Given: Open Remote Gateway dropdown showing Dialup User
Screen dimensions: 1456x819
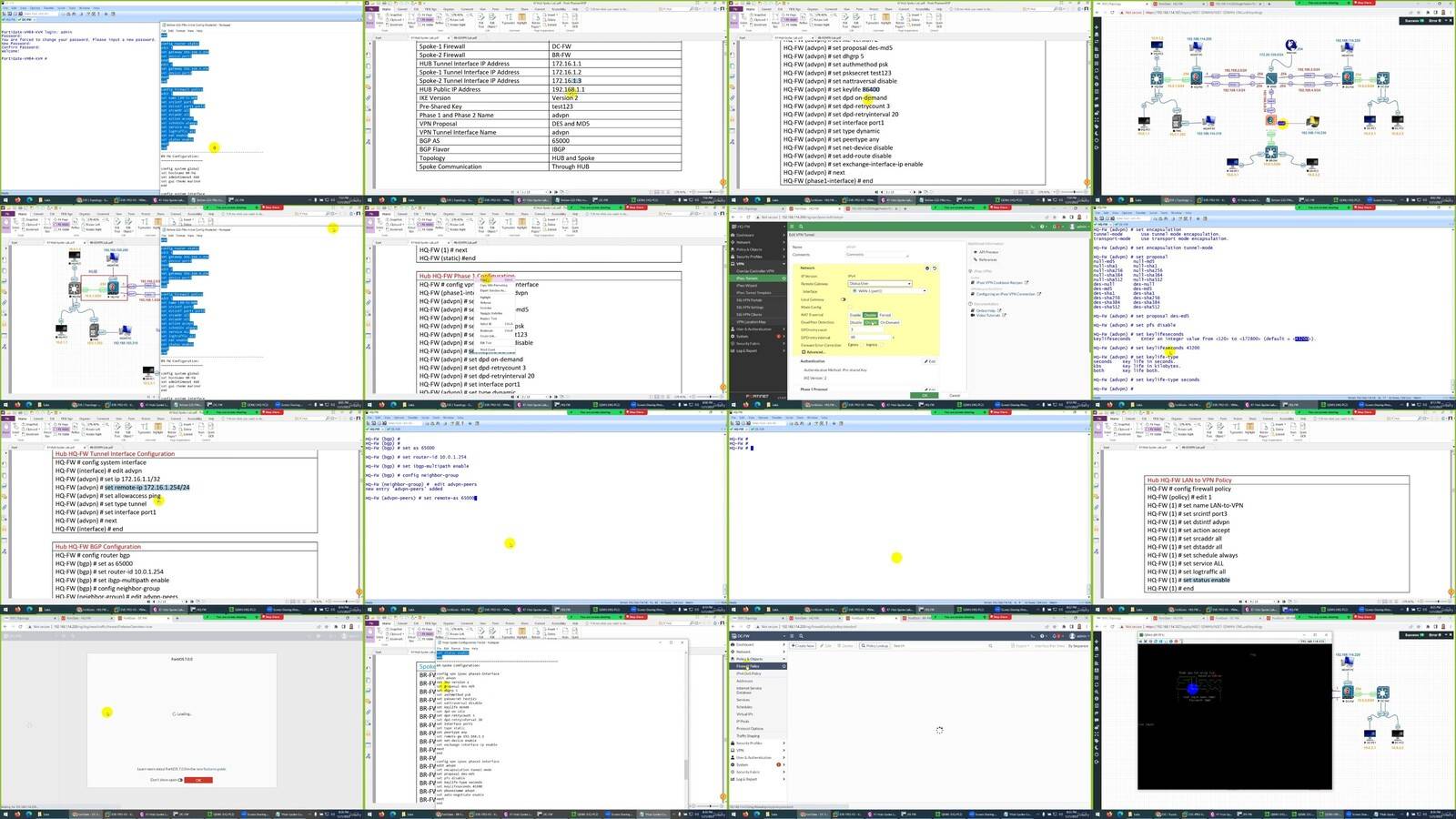Looking at the screenshot, I should pyautogui.click(x=880, y=283).
